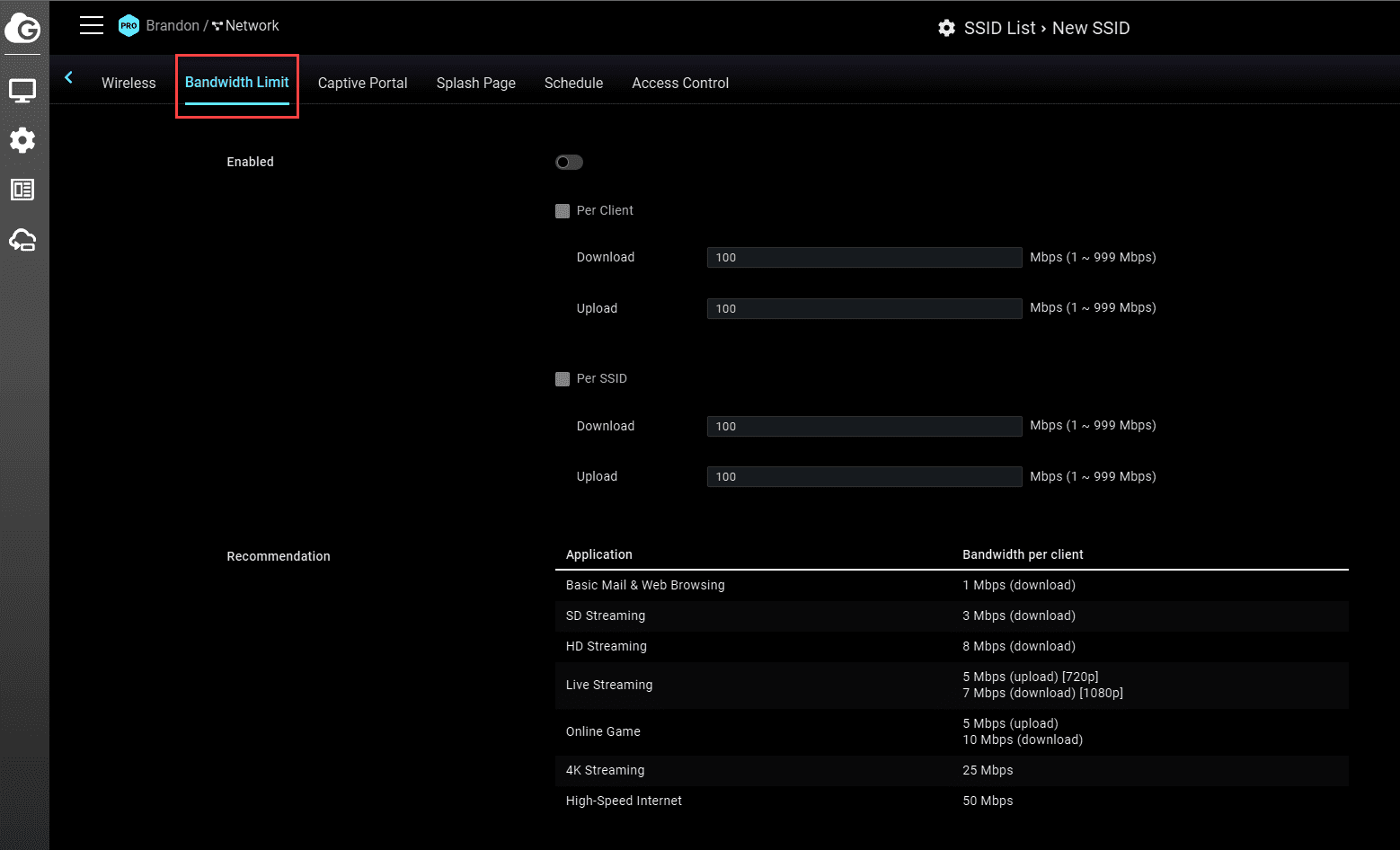
Task: Click the Per SSID label text
Action: tap(602, 378)
